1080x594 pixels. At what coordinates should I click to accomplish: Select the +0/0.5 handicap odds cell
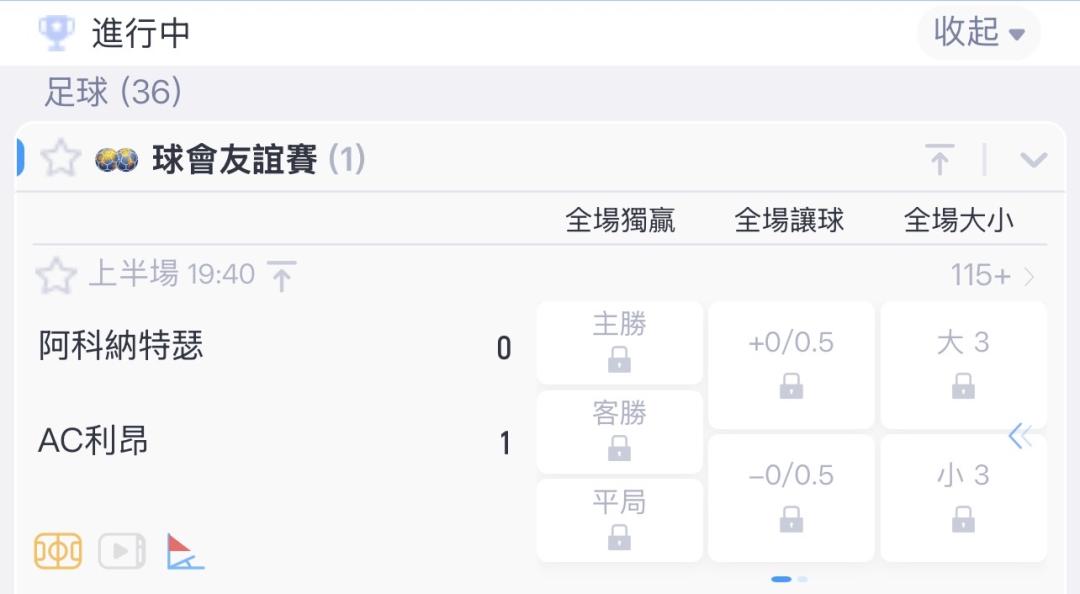(x=791, y=365)
